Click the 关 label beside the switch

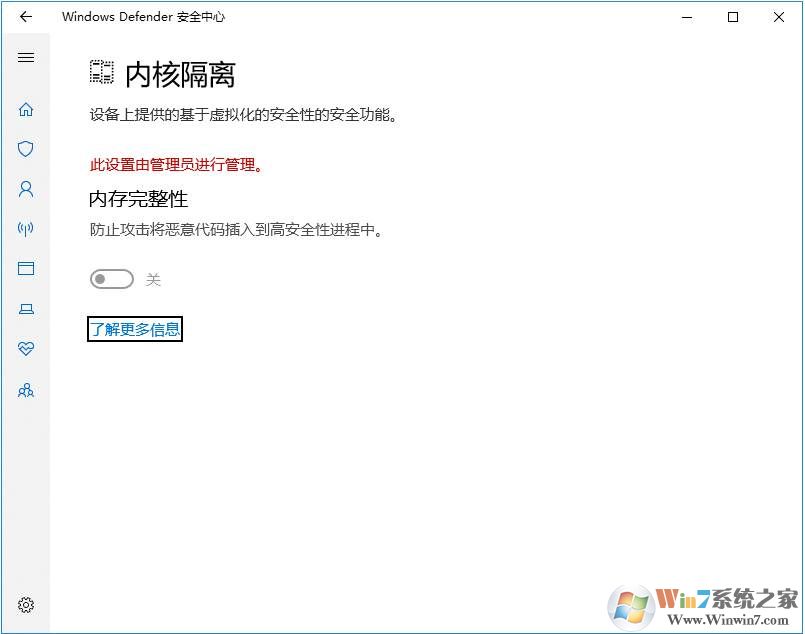153,279
